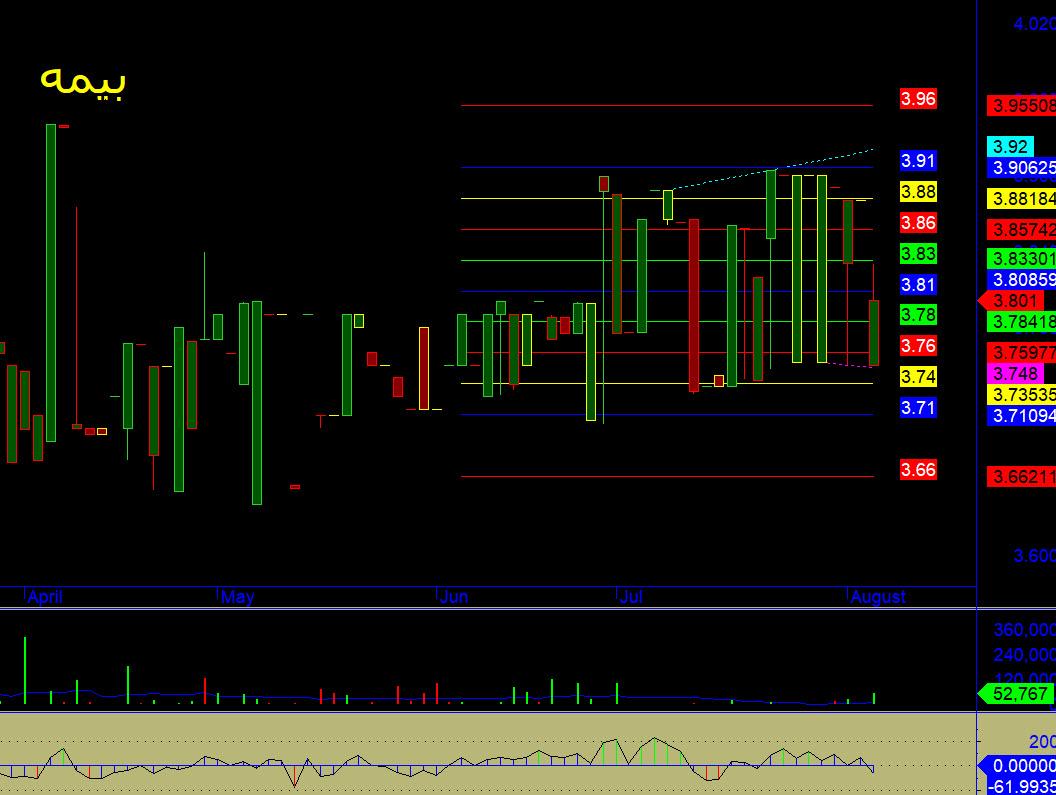The height and width of the screenshot is (795, 1056).
Task: Select the red 3.66211 axis price tag
Action: tap(1022, 477)
